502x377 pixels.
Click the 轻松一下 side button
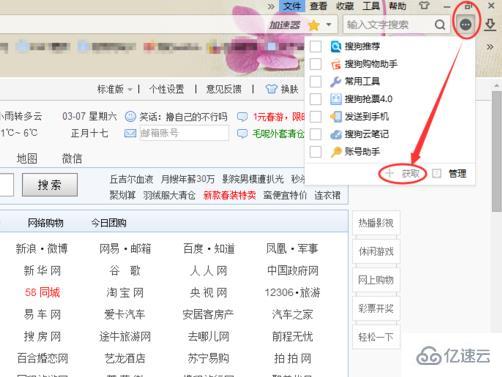click(x=376, y=337)
